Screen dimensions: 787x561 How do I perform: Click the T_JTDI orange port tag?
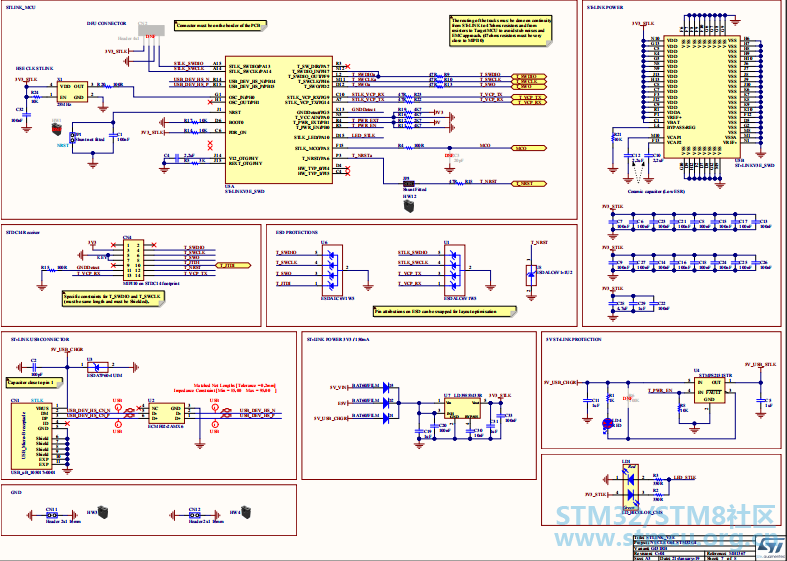(x=233, y=265)
